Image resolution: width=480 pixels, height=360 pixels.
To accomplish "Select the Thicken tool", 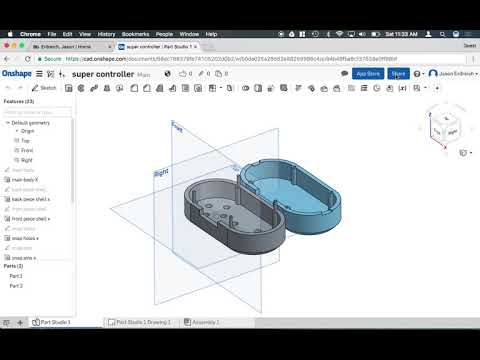I will point(120,88).
